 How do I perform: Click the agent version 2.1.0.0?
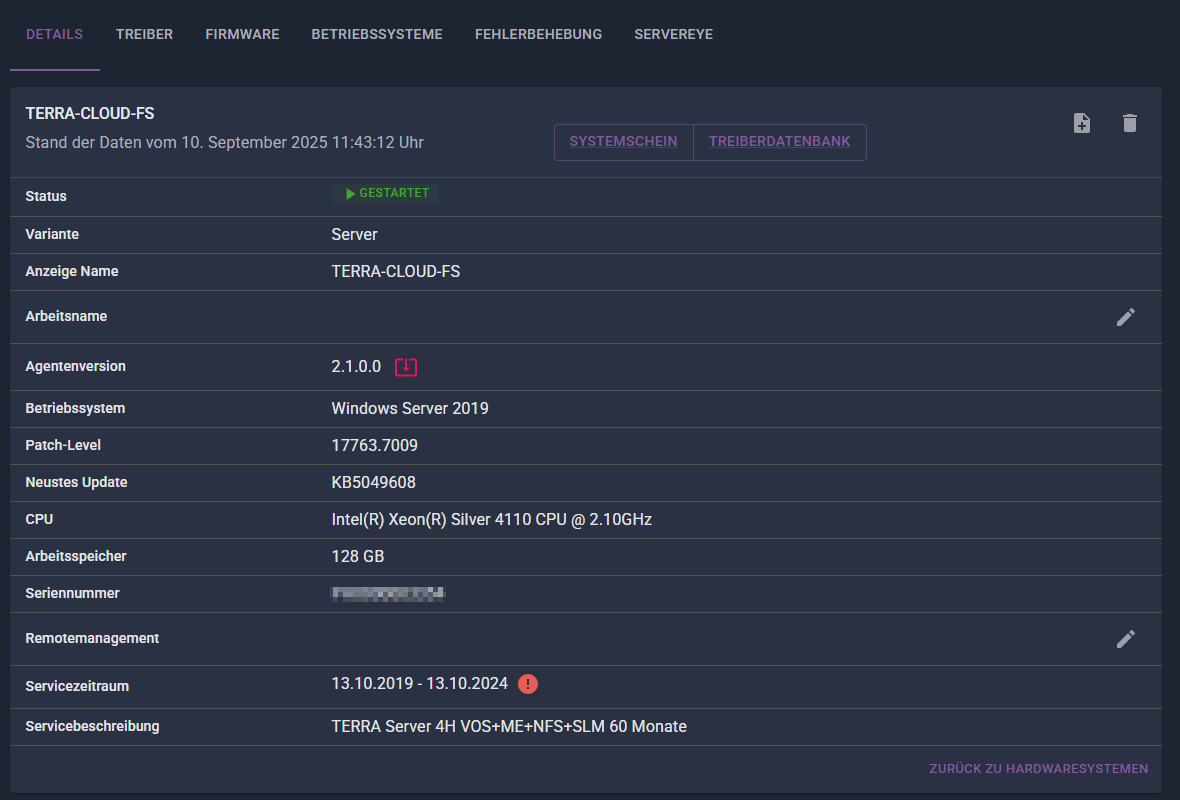(356, 367)
